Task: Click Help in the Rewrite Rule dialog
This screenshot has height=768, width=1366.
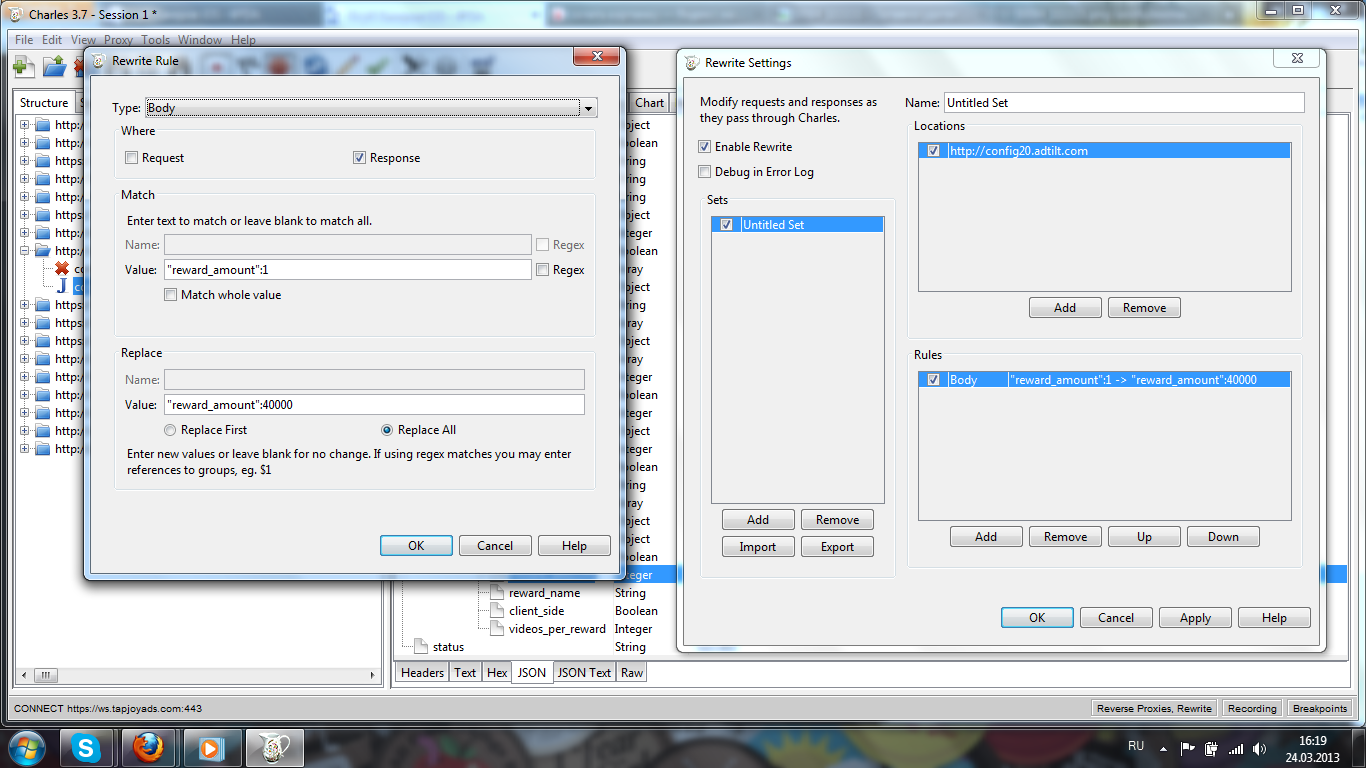Action: tap(574, 546)
